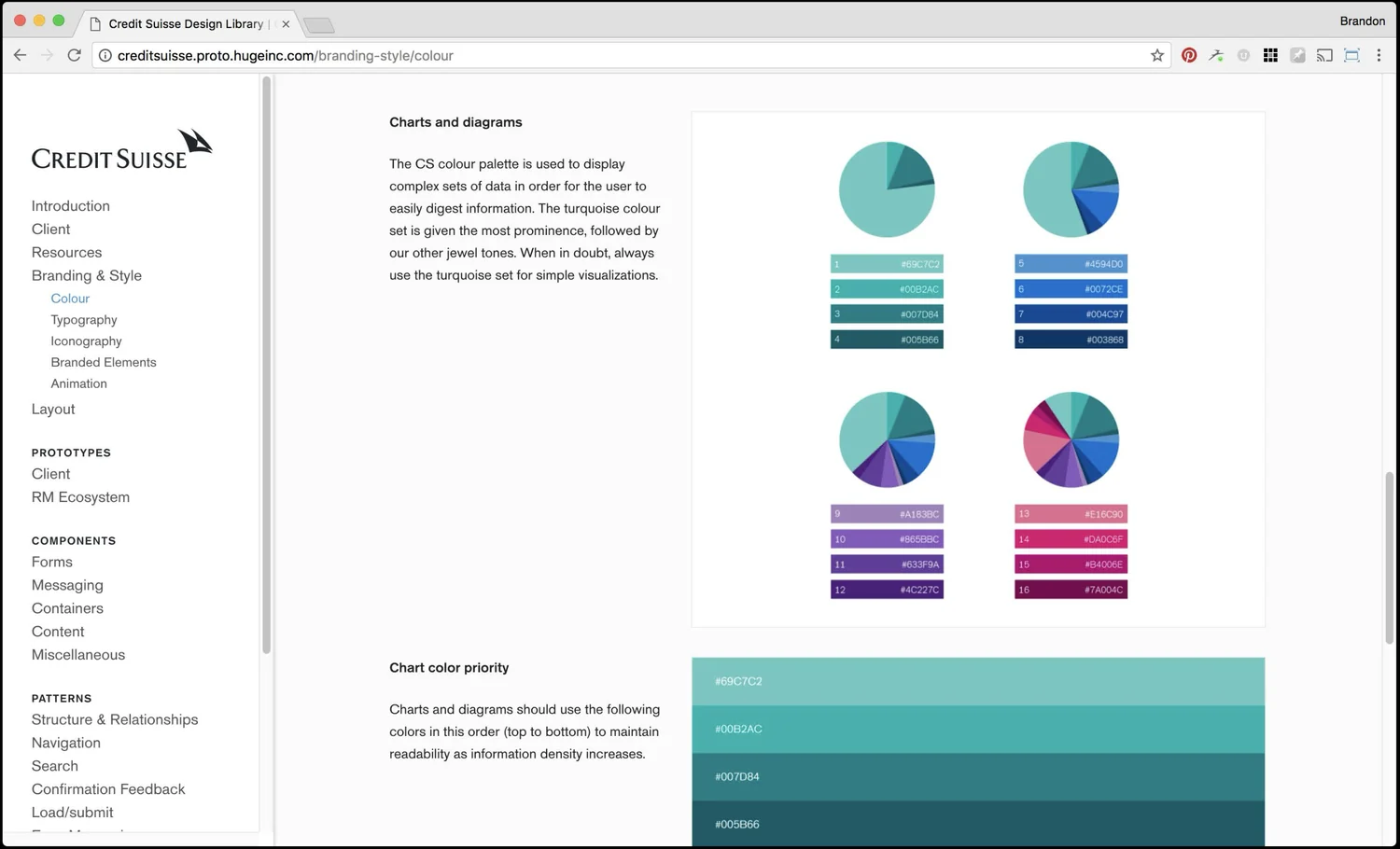The width and height of the screenshot is (1400, 849).
Task: Open Structure & Relationships pattern
Action: tap(115, 720)
